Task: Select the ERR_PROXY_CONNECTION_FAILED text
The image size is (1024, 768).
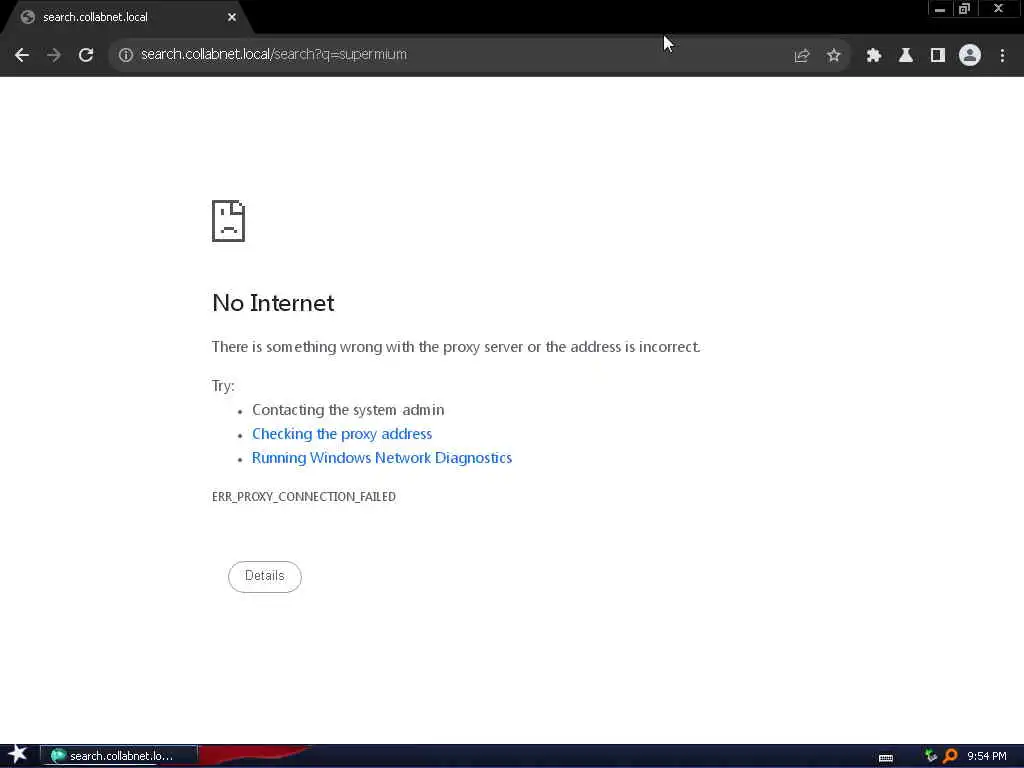Action: tap(304, 497)
